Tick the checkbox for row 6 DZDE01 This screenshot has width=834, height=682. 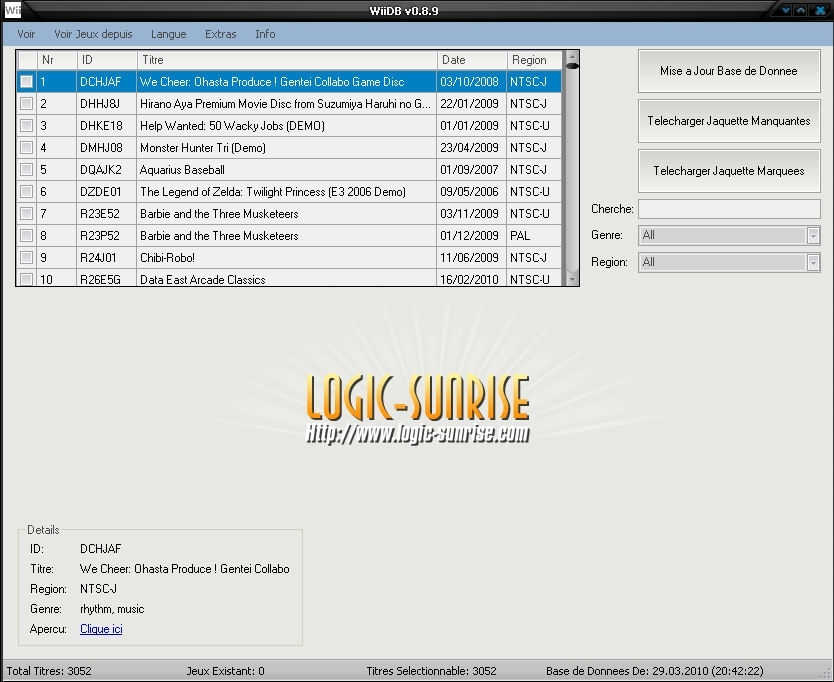[x=26, y=192]
